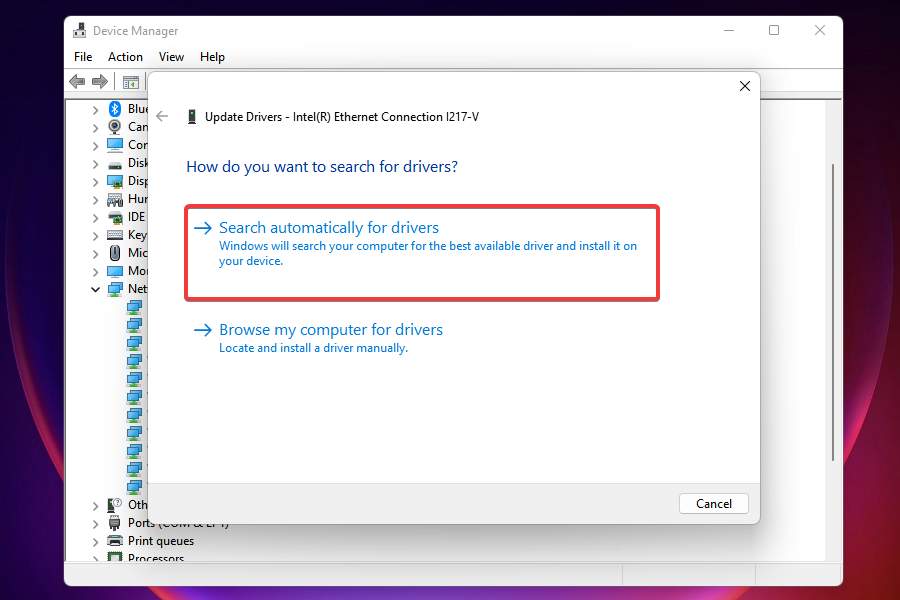Open the Action menu
The height and width of the screenshot is (600, 900).
point(125,57)
